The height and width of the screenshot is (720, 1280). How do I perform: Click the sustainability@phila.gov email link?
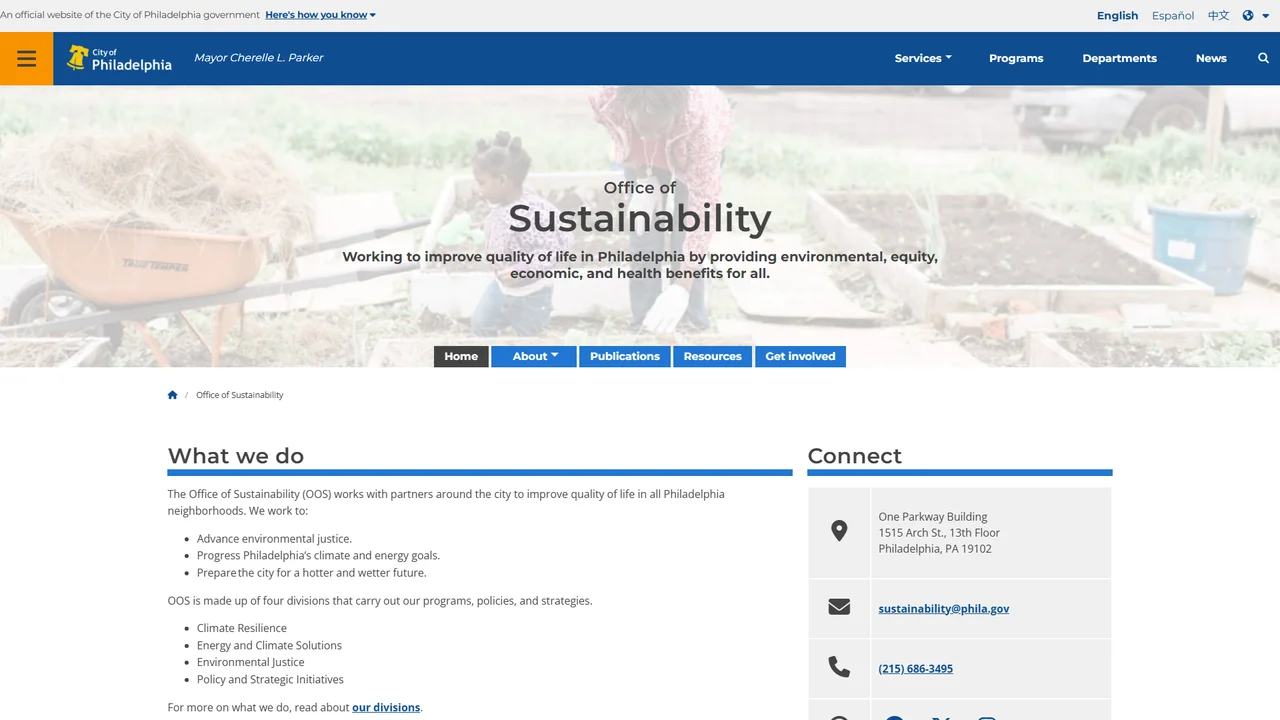(944, 608)
